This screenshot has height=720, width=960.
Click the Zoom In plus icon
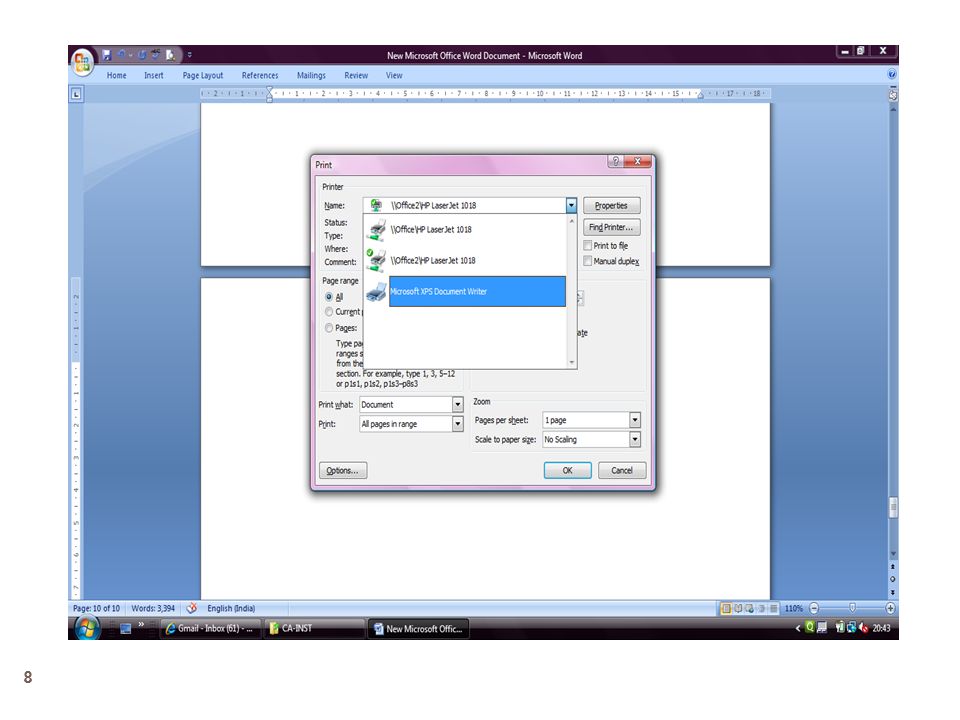890,609
